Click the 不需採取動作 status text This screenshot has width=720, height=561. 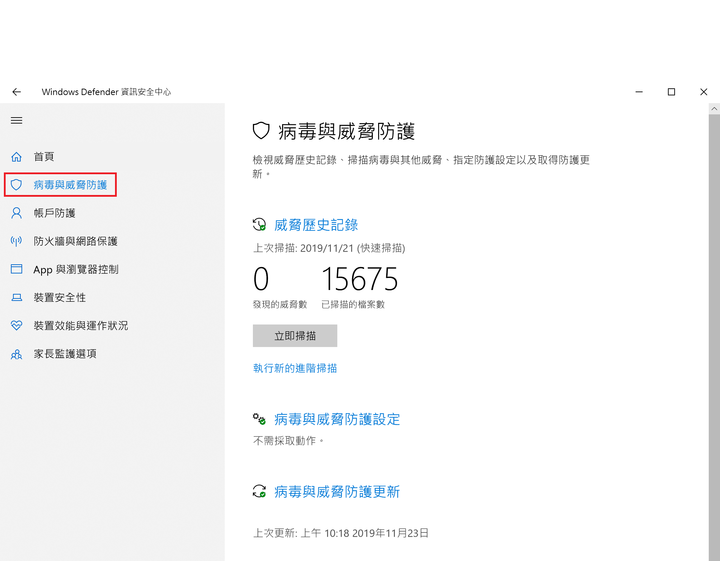(x=288, y=441)
